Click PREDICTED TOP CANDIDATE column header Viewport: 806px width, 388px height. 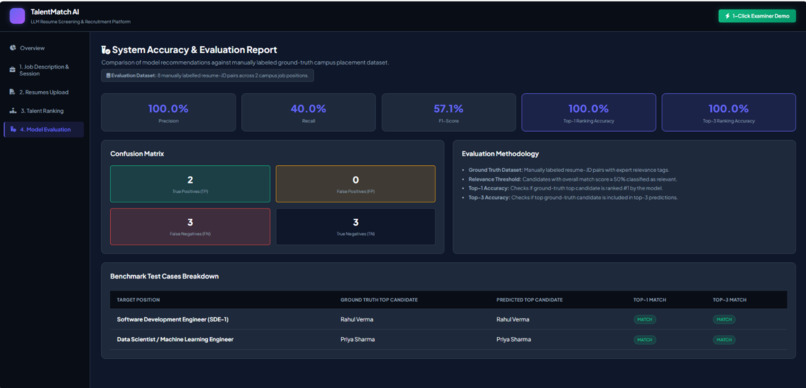(x=529, y=300)
